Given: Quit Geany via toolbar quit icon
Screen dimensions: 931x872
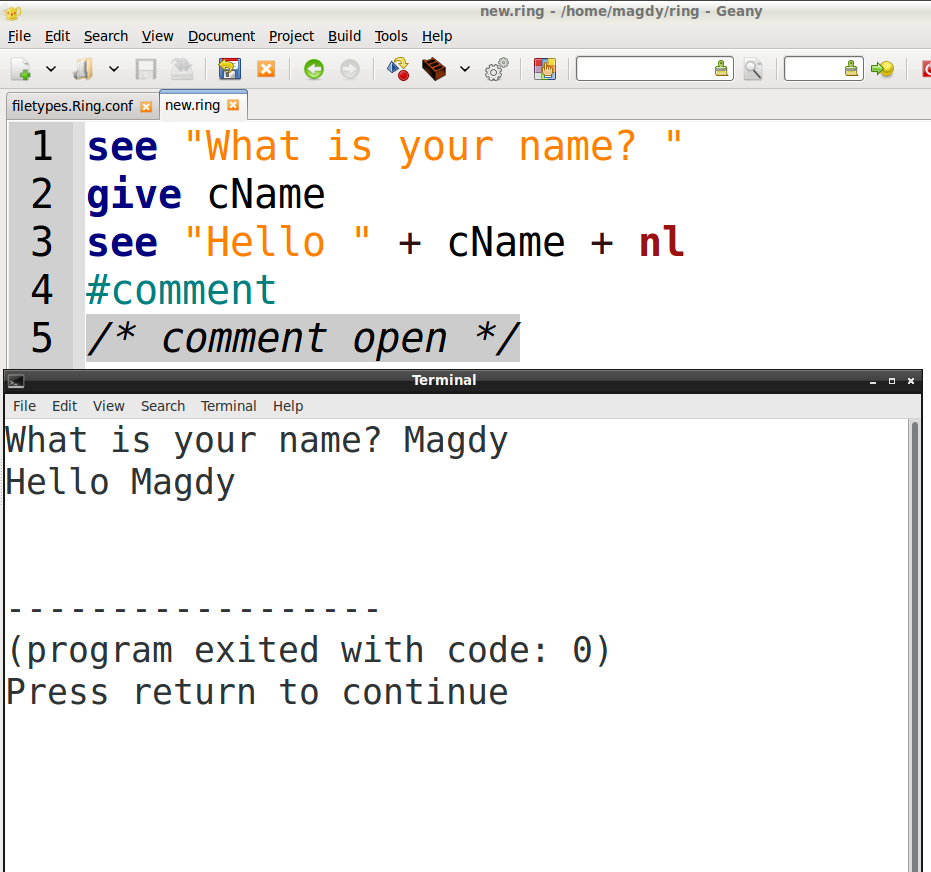Looking at the screenshot, I should tap(926, 68).
